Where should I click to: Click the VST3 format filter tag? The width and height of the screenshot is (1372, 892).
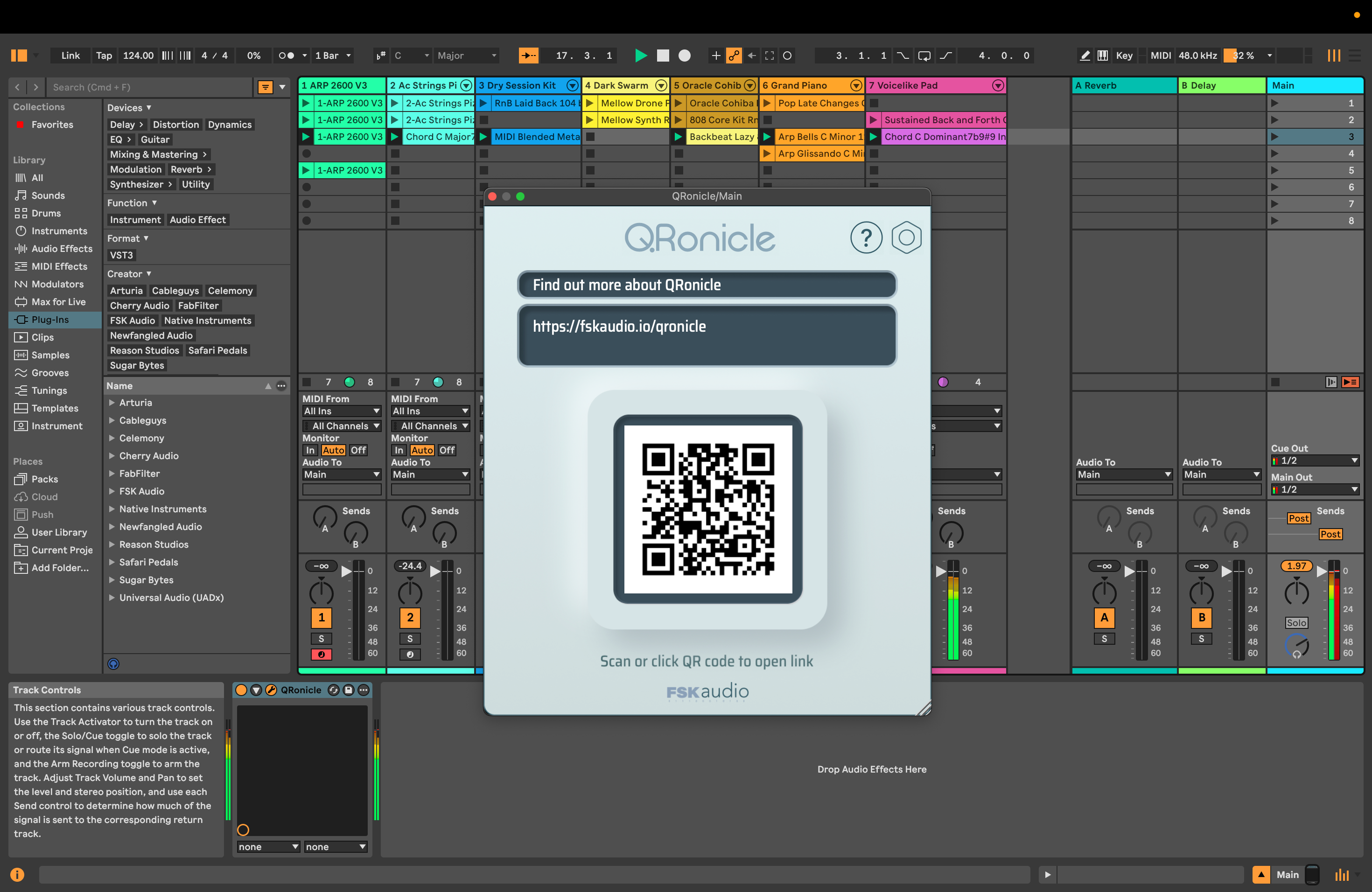(x=121, y=255)
